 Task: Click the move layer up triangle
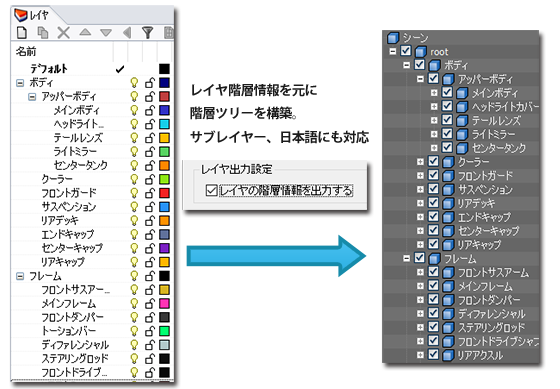coord(85,32)
